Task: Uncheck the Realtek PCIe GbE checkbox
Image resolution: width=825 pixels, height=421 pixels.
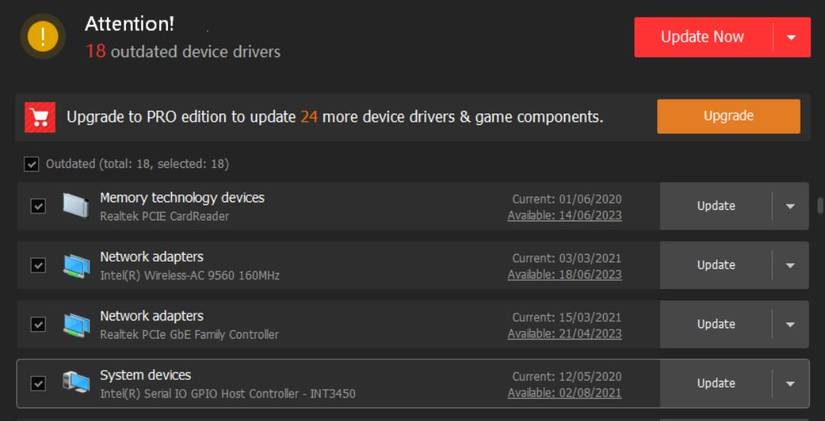Action: click(38, 324)
